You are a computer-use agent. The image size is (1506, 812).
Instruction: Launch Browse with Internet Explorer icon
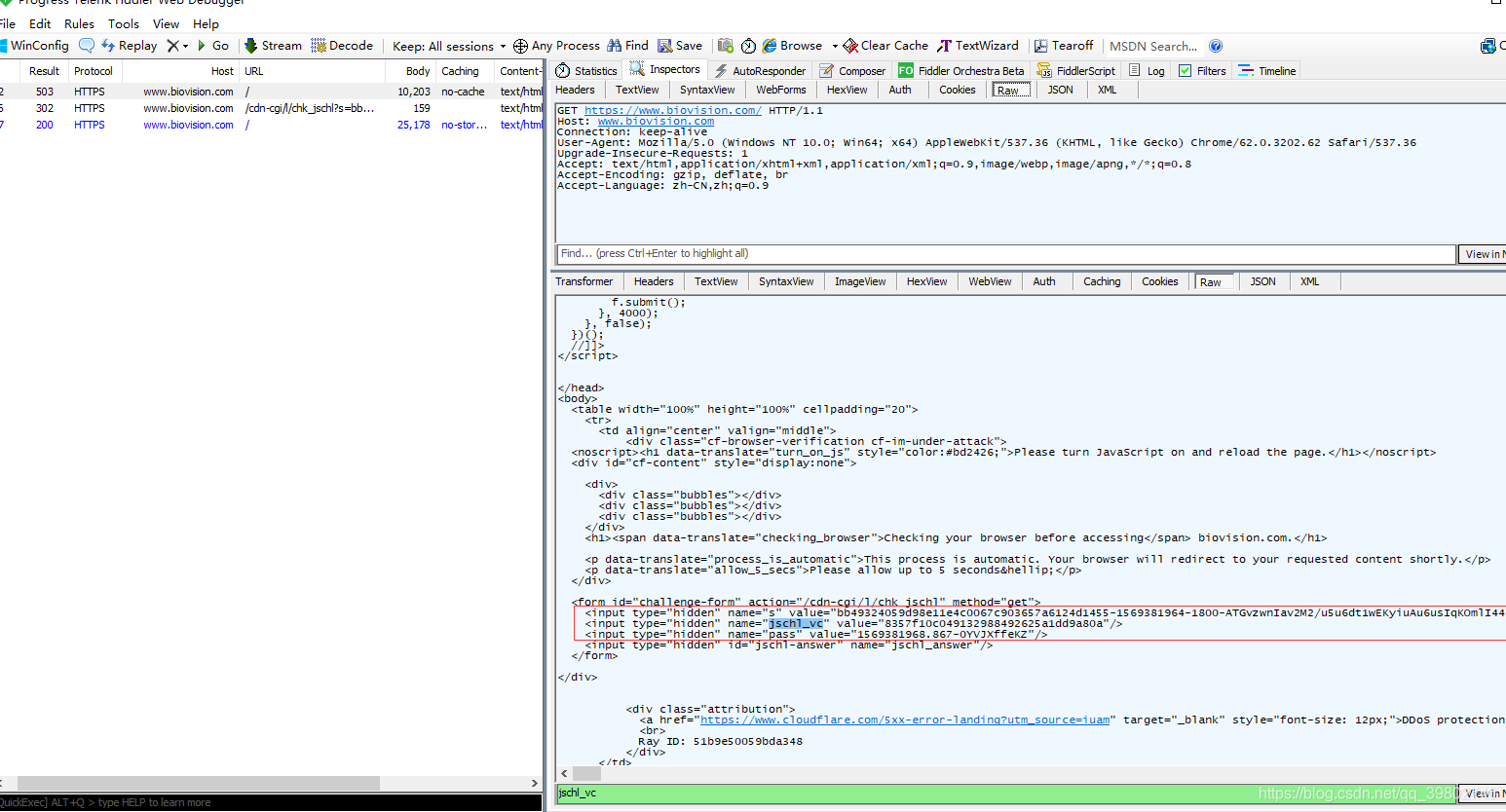point(792,46)
